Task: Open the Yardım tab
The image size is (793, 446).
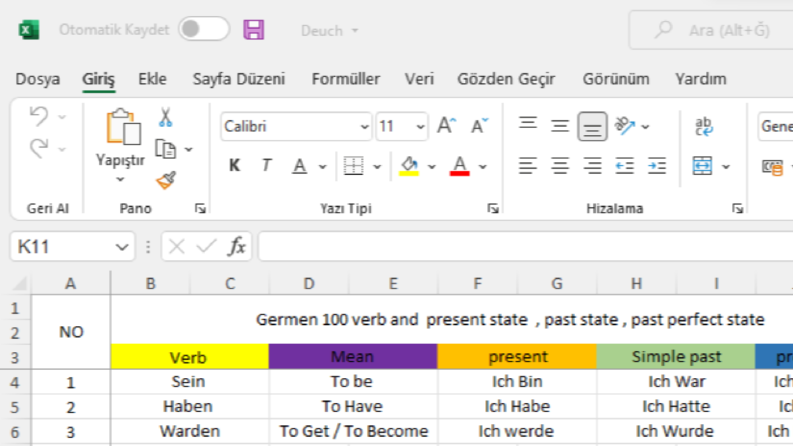Action: 701,79
